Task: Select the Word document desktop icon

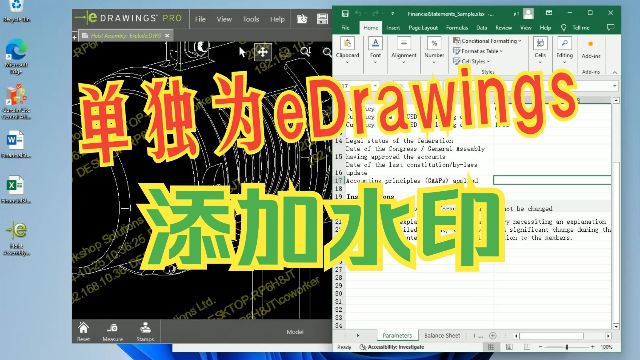Action: [x=16, y=144]
